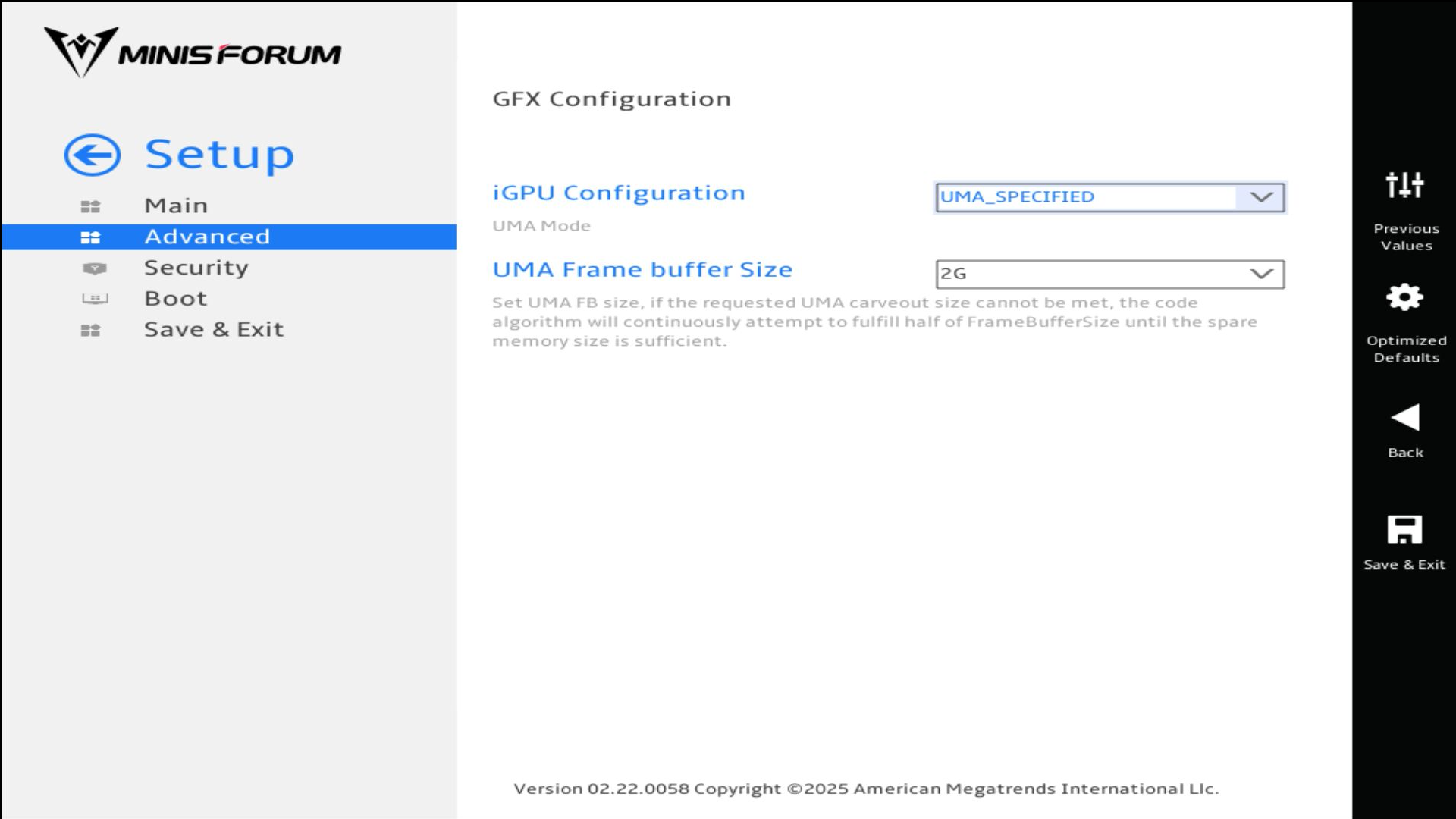Click the Back triangle icon
Screen dimensions: 1456x819
pos(1404,418)
